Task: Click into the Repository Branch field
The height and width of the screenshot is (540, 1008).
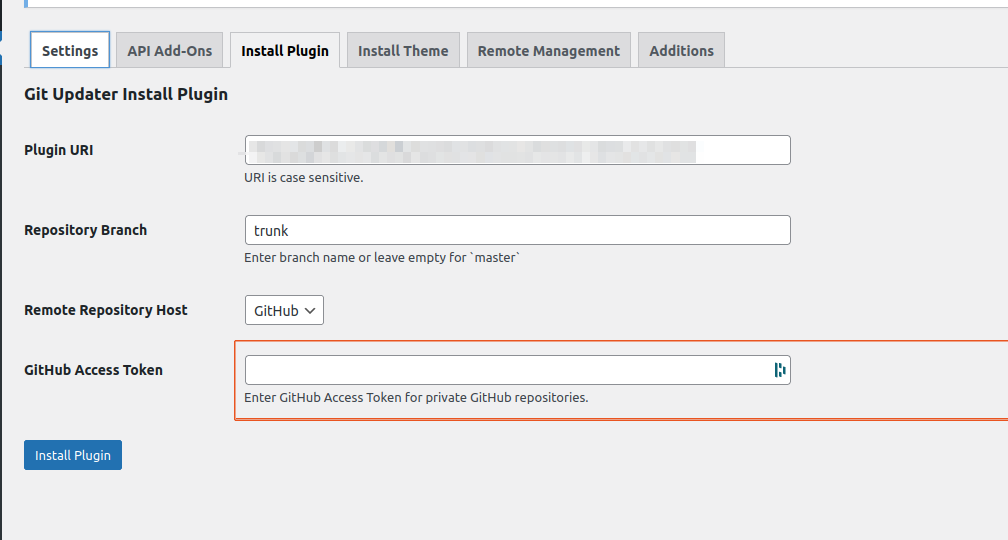Action: (517, 230)
